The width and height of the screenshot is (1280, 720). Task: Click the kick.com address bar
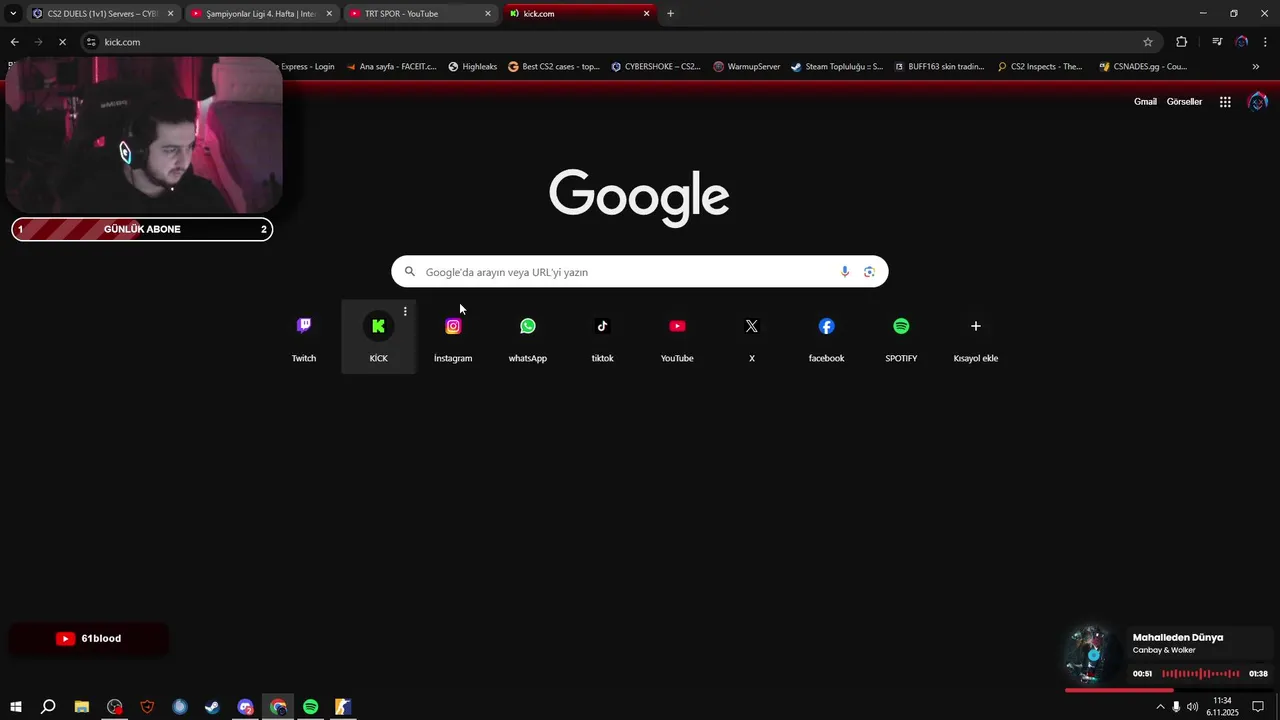620,42
